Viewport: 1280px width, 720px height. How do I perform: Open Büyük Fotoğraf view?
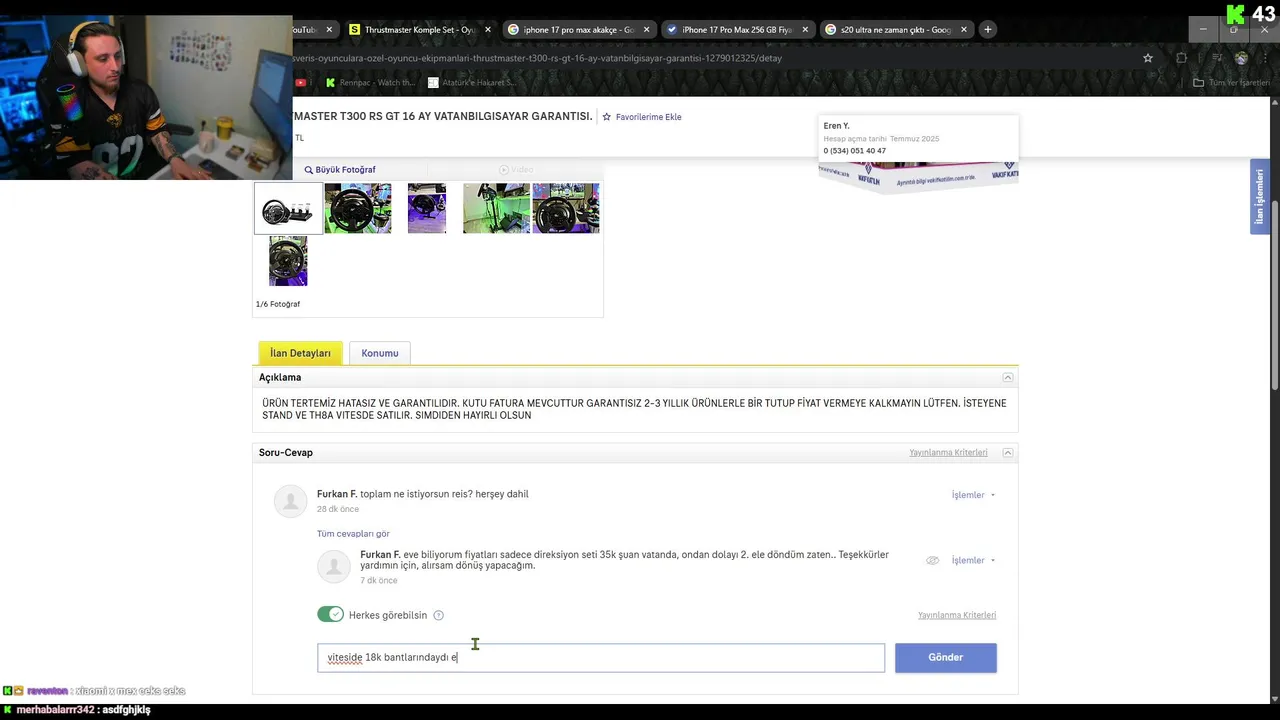(345, 170)
